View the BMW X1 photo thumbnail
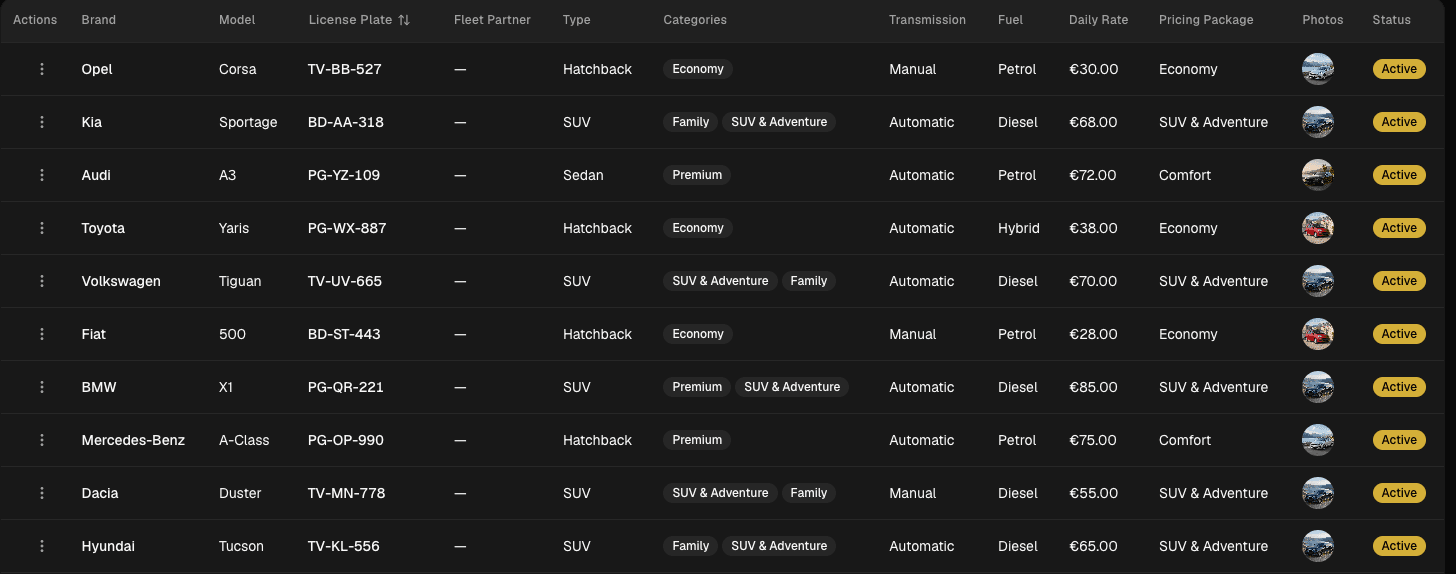The height and width of the screenshot is (574, 1456). tap(1318, 387)
